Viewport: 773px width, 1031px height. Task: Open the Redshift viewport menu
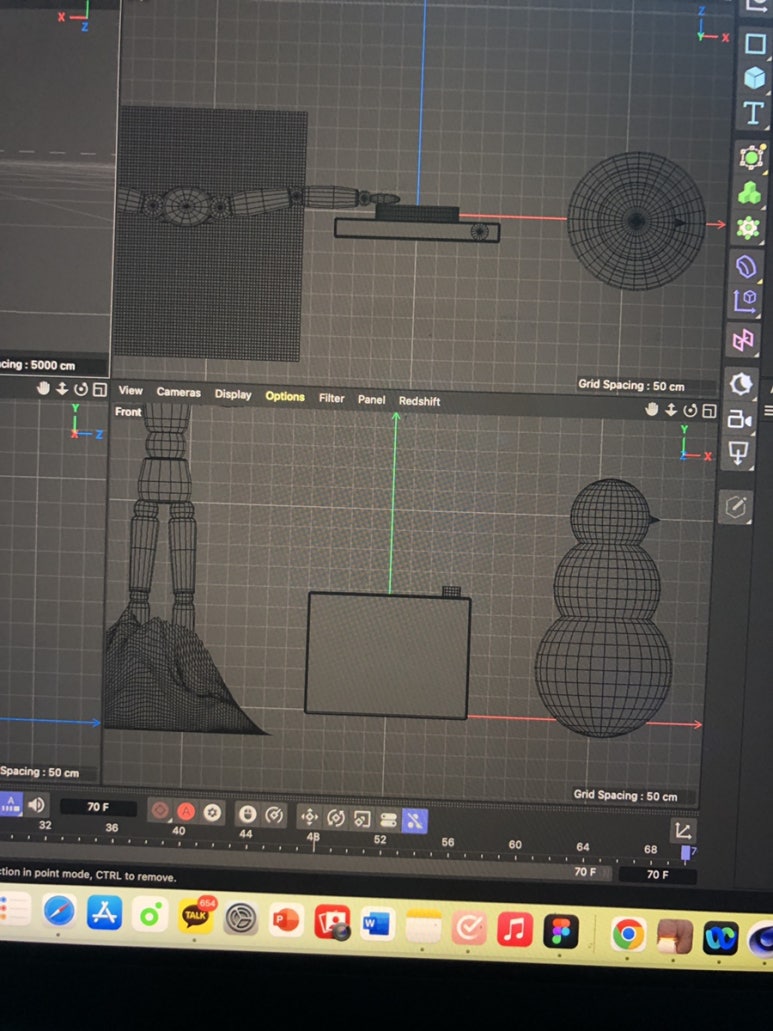[x=419, y=401]
